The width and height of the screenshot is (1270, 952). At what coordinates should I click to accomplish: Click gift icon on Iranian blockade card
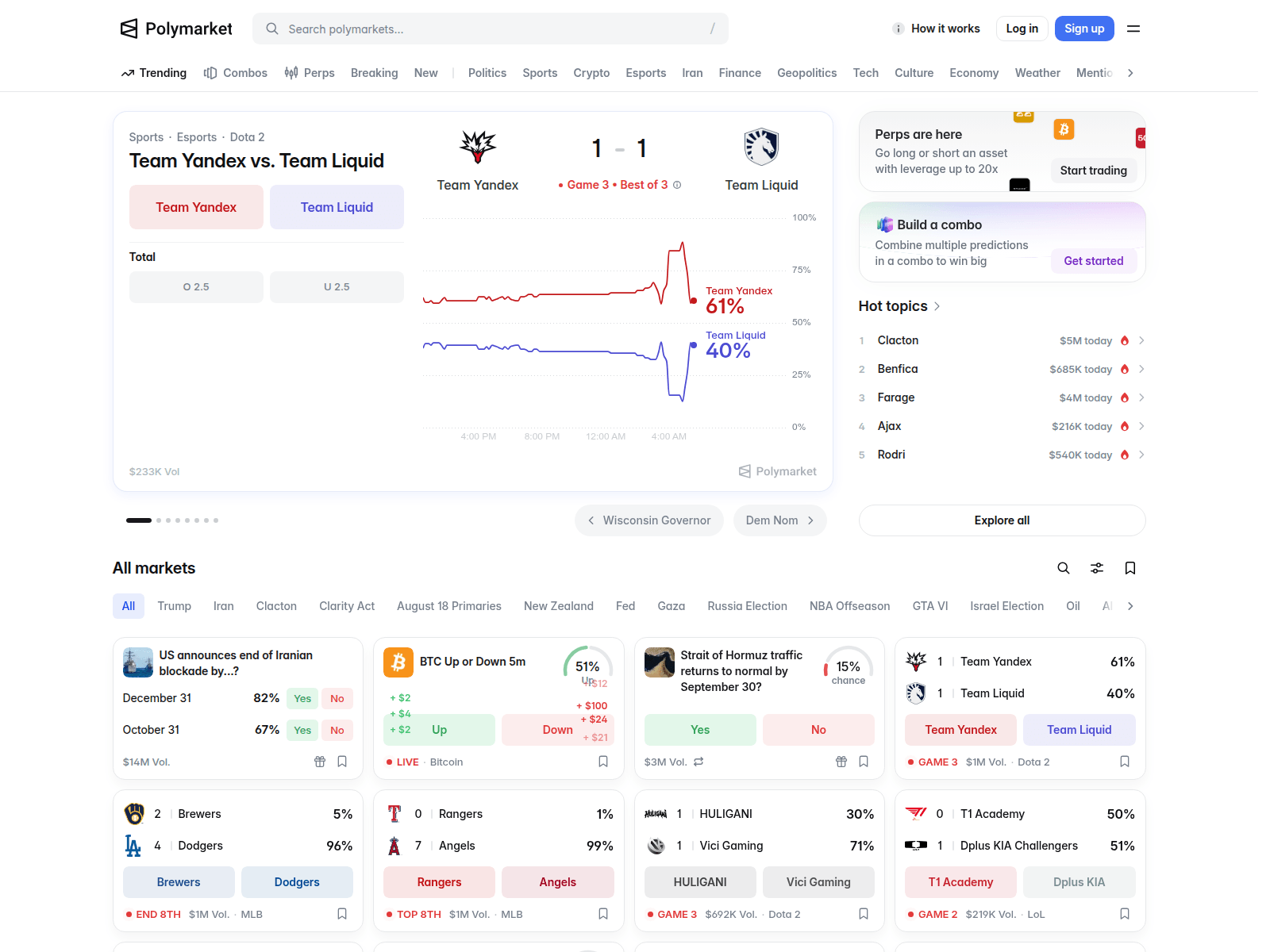point(320,762)
